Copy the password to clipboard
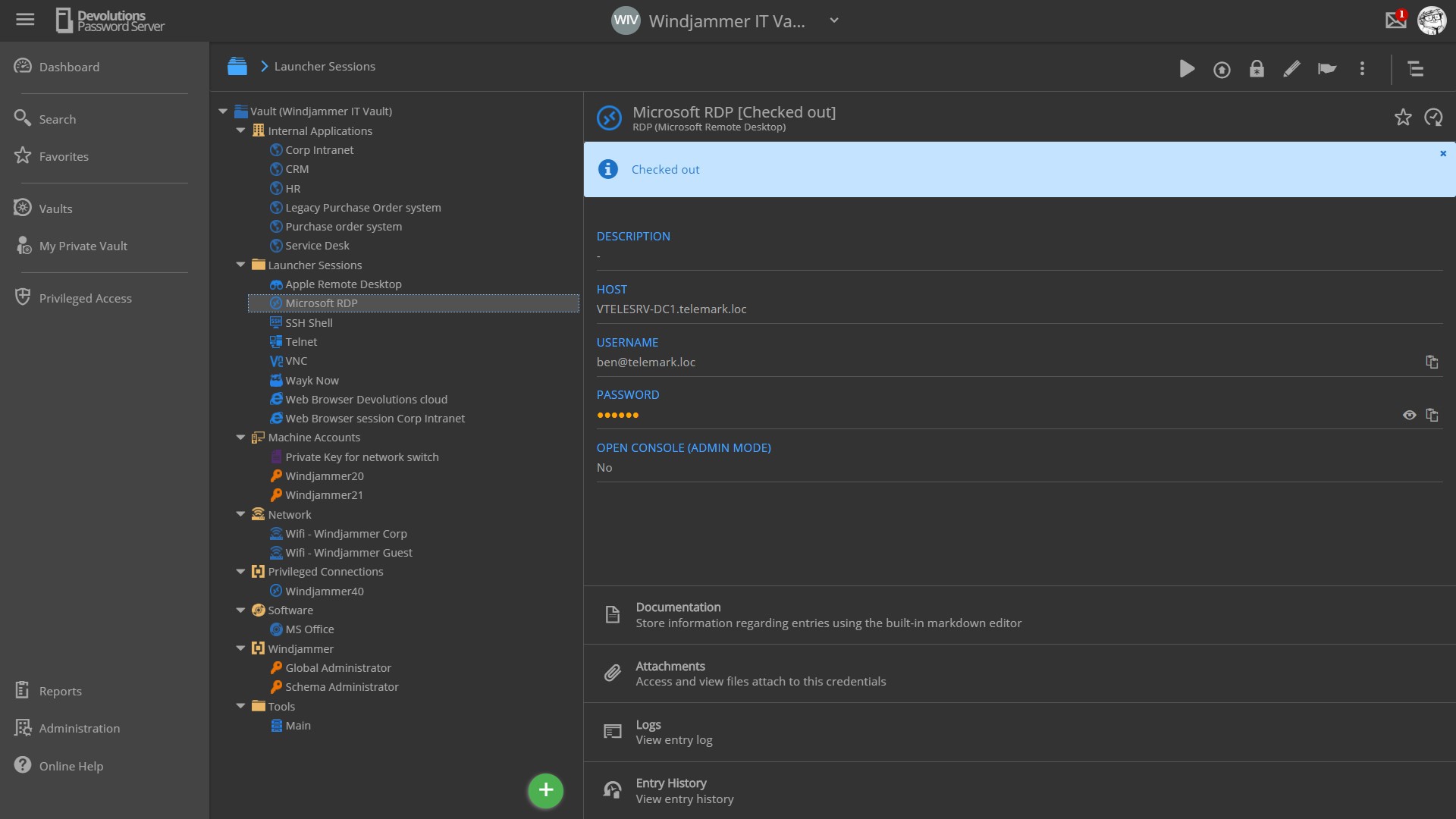This screenshot has height=819, width=1456. click(x=1432, y=414)
